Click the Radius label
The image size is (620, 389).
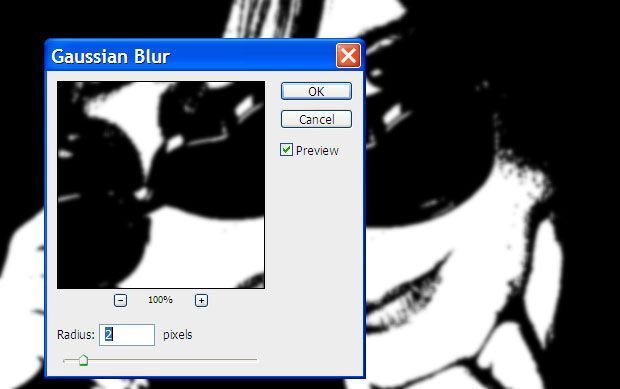[x=76, y=335]
